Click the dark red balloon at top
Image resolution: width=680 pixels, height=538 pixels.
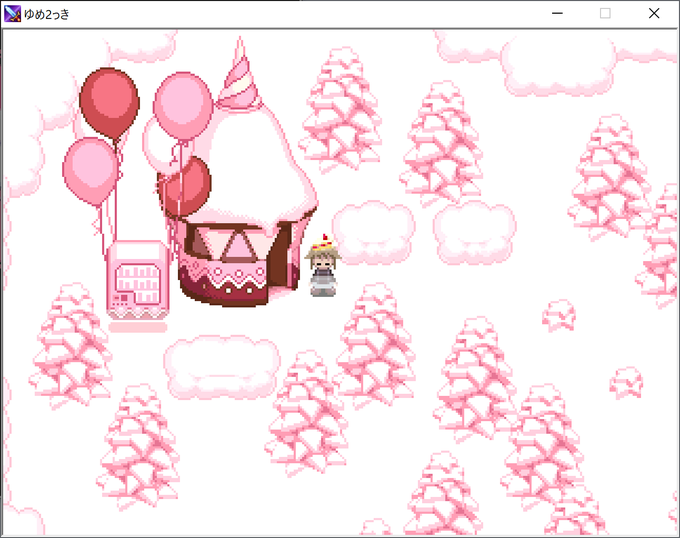110,103
